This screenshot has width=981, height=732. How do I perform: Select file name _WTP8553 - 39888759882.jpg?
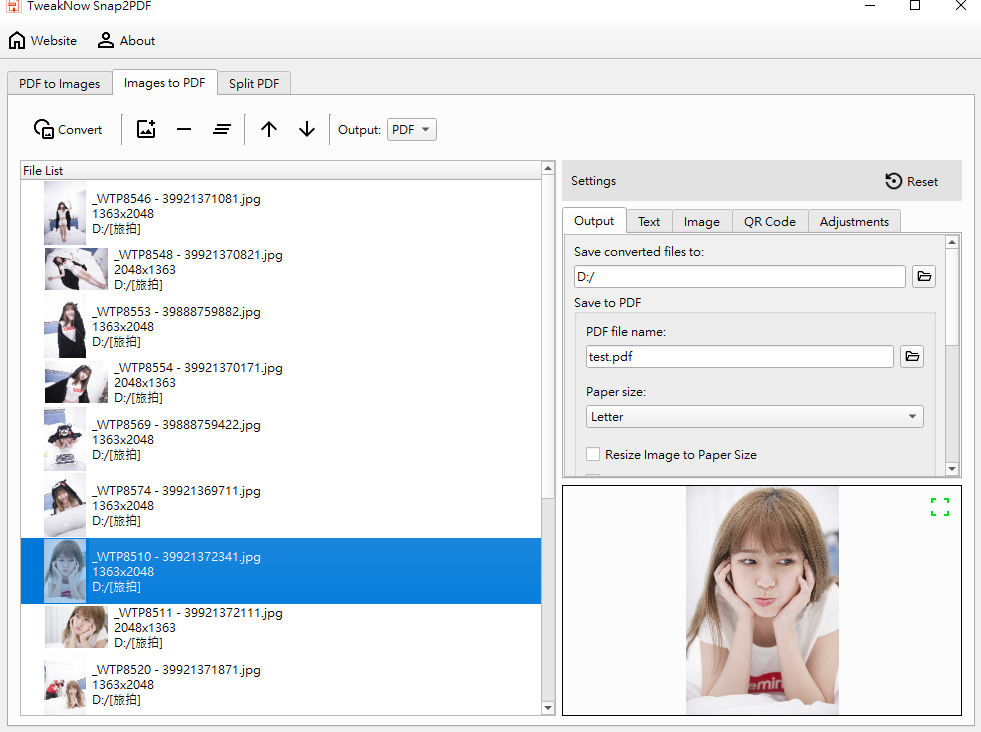(x=176, y=312)
